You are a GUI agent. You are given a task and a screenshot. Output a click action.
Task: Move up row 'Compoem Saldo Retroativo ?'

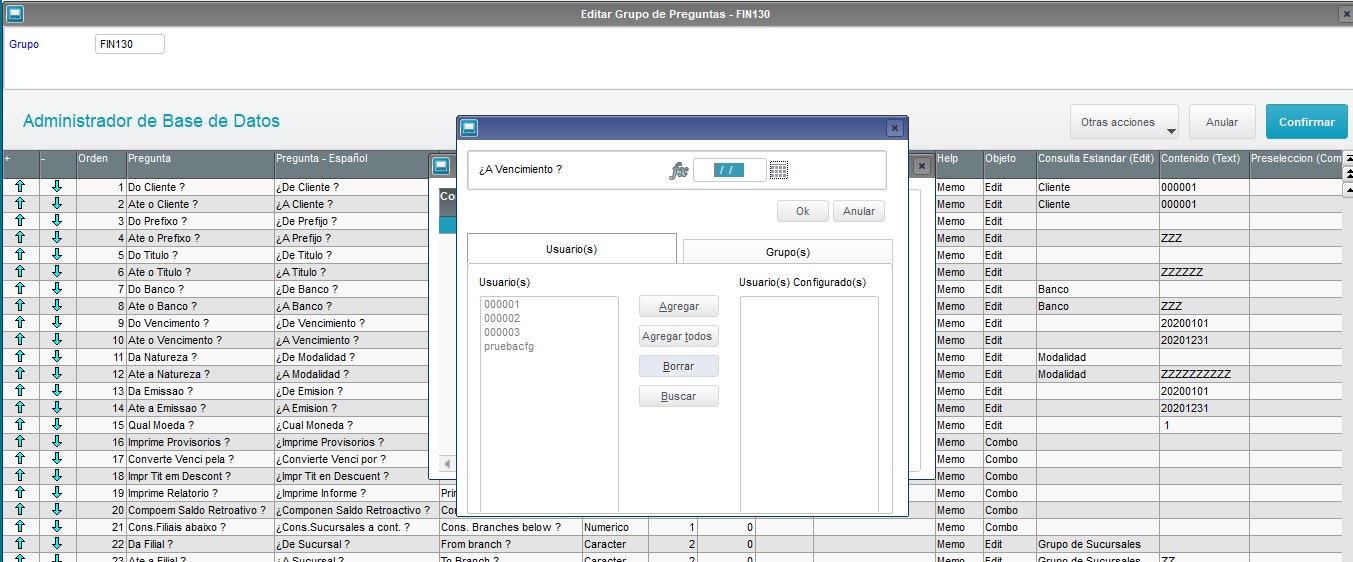[x=19, y=510]
